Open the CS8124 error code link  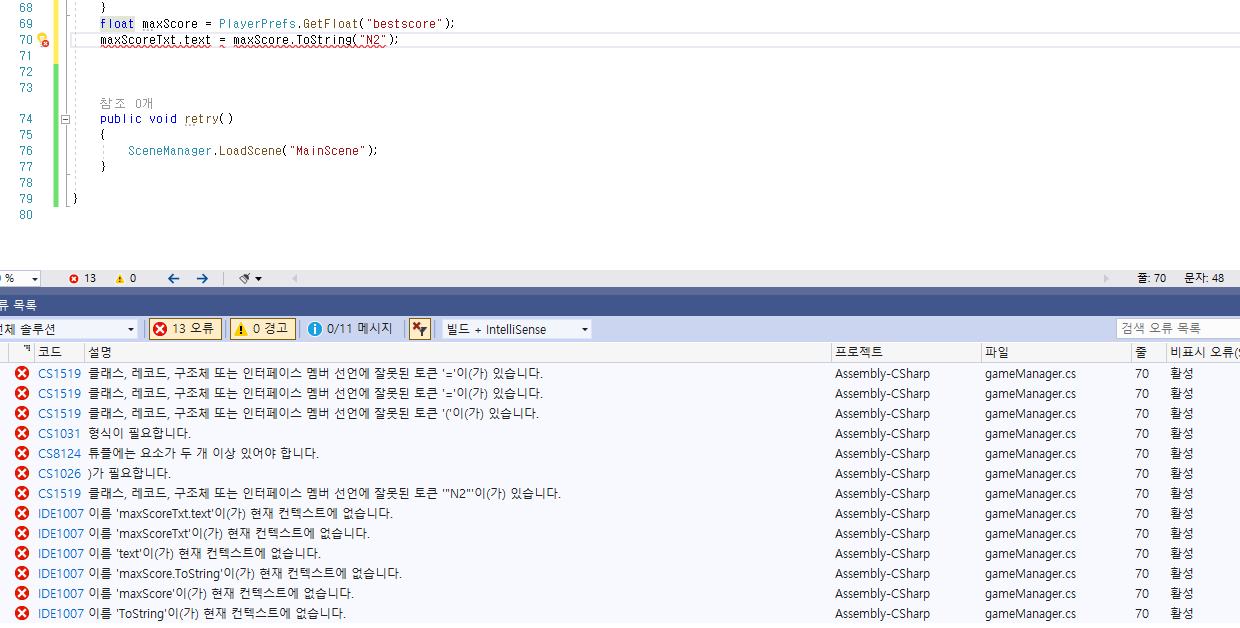point(59,453)
